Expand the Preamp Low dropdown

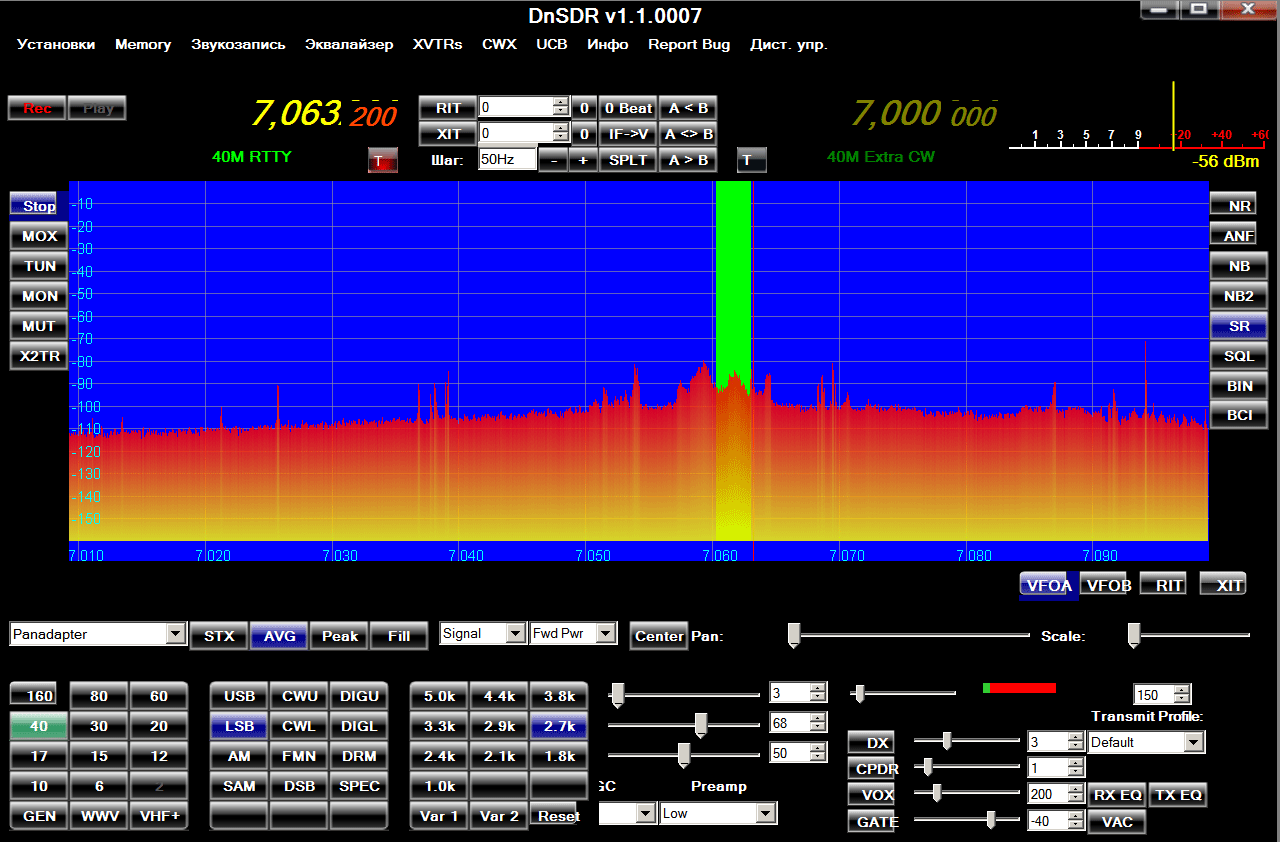point(765,814)
